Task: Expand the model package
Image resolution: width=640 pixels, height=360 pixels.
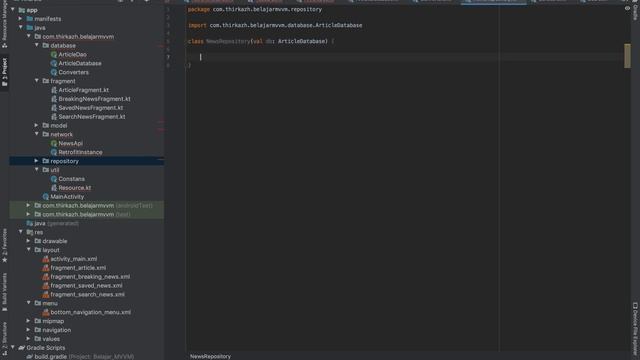Action: click(36, 125)
